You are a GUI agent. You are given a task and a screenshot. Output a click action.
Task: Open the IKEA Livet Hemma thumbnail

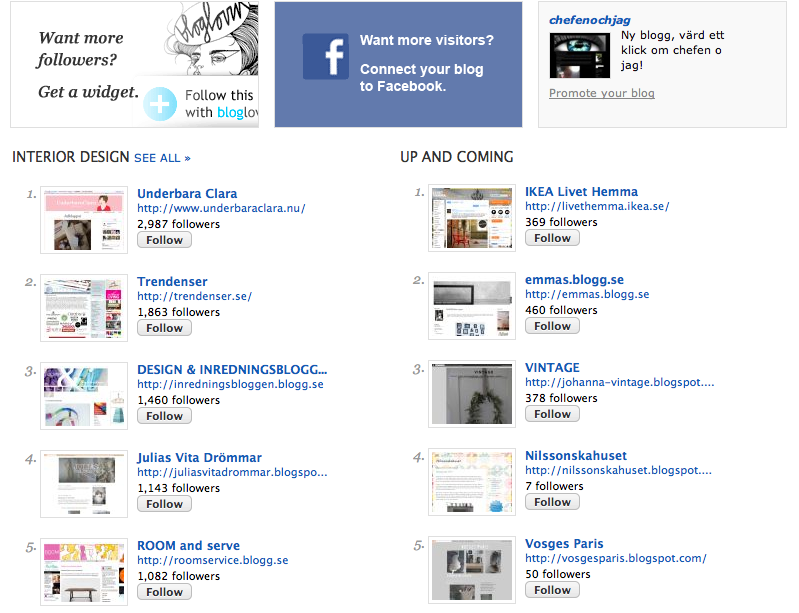point(472,218)
